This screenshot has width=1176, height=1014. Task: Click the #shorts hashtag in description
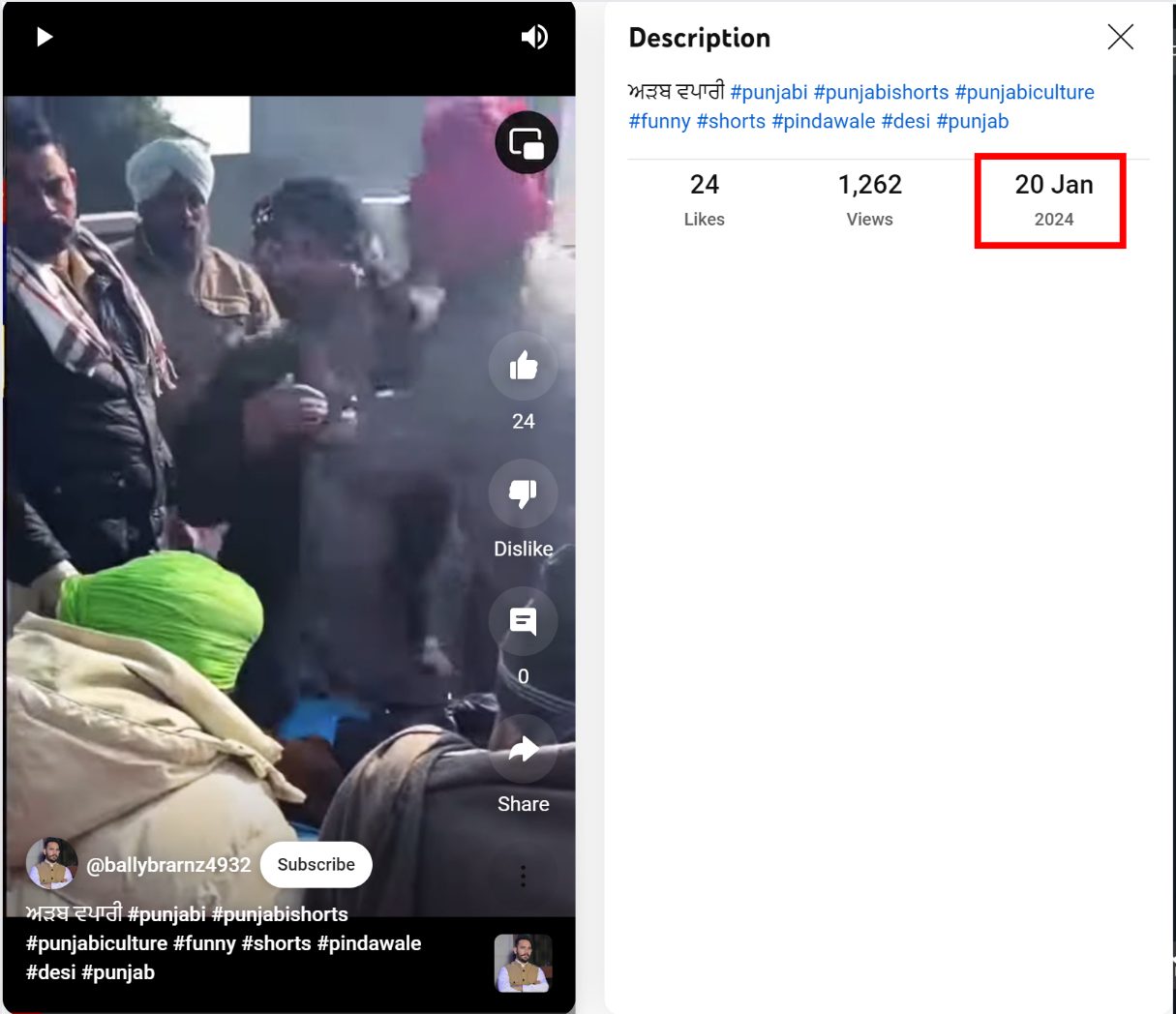pos(731,121)
